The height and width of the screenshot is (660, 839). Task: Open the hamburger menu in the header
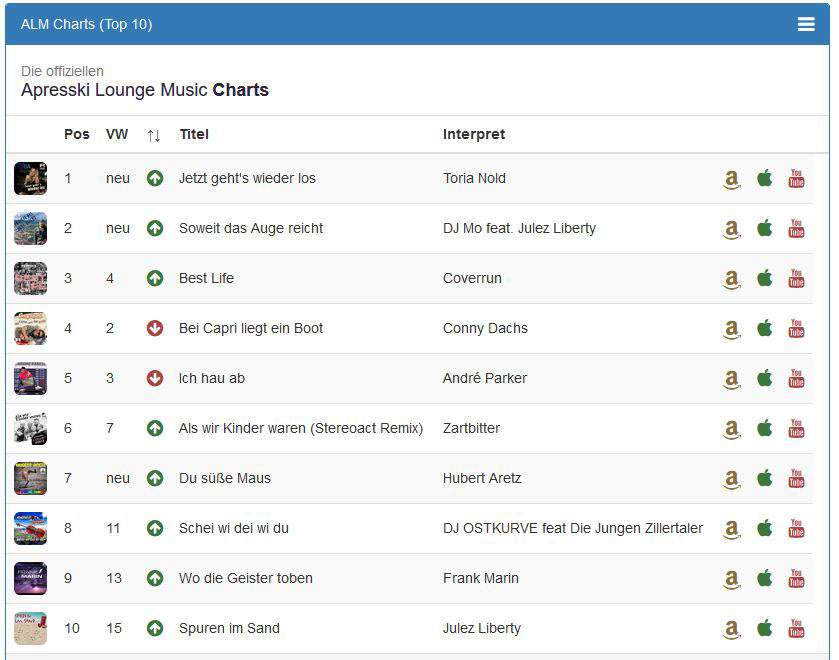(806, 24)
